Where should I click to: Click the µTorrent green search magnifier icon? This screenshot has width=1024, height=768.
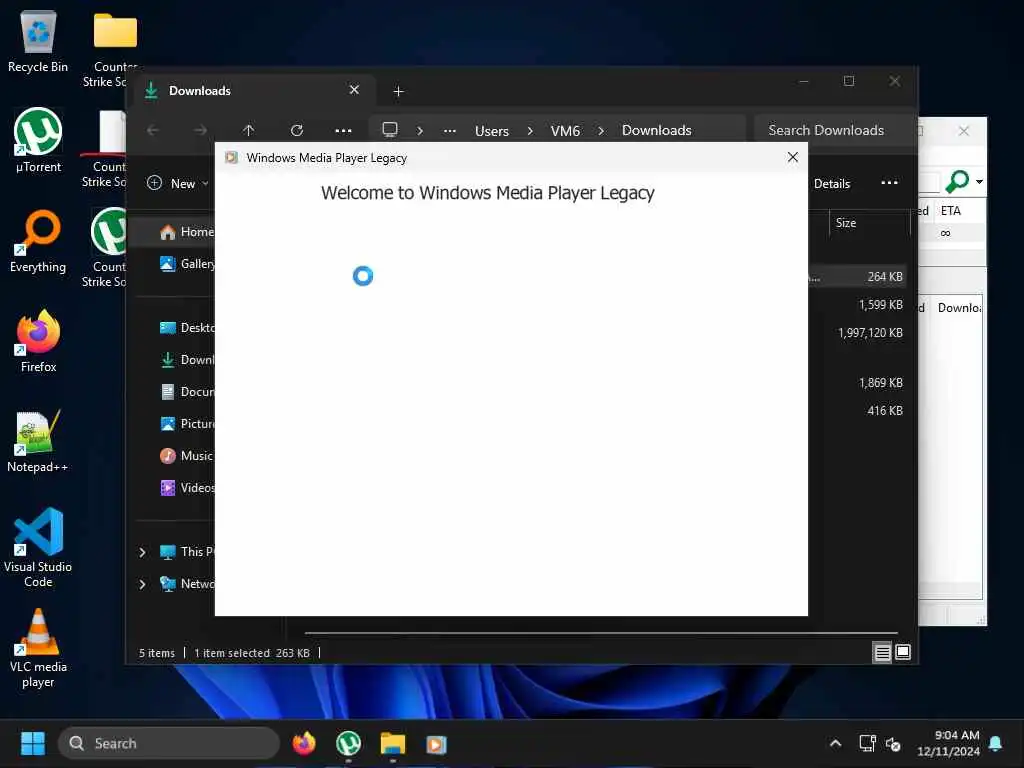click(x=957, y=181)
